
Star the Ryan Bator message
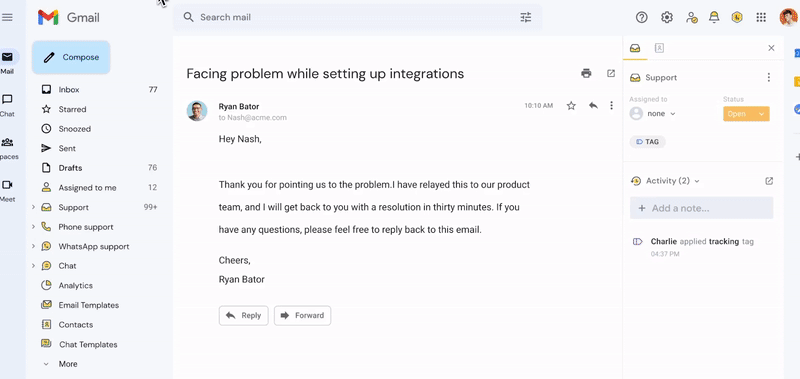(x=571, y=106)
